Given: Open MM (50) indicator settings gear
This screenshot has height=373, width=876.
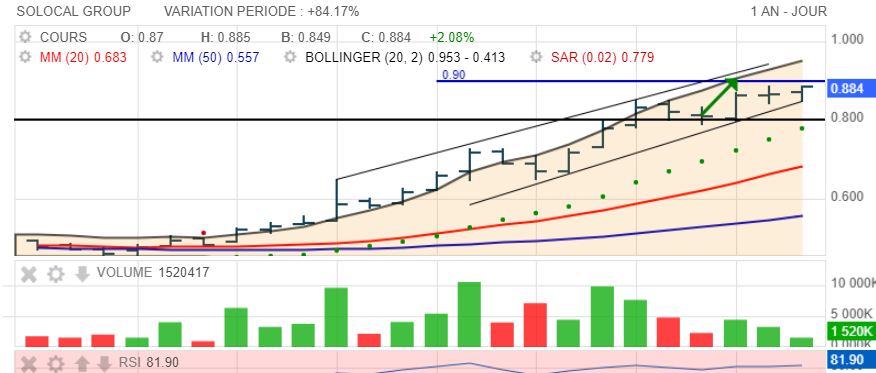Looking at the screenshot, I should (158, 57).
